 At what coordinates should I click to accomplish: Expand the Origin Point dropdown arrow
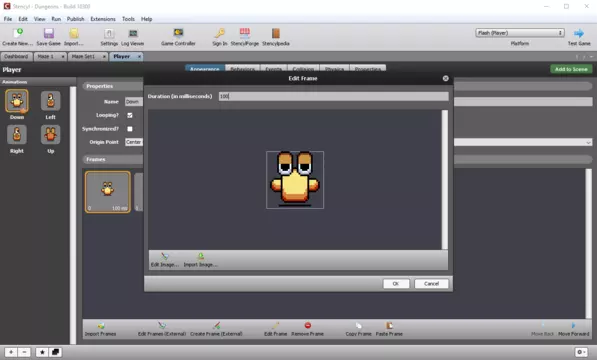[588, 142]
